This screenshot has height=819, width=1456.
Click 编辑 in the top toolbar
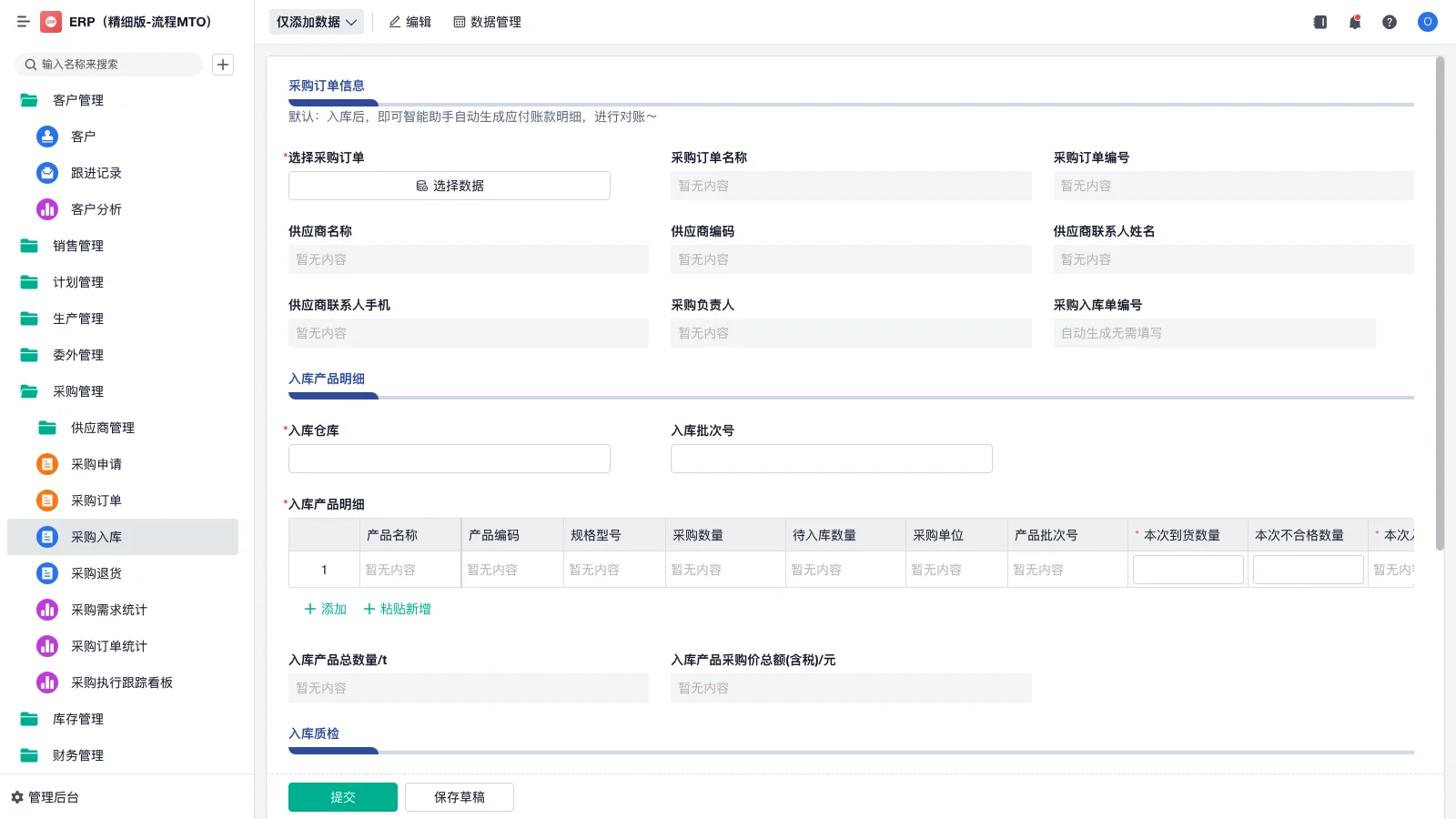tap(410, 22)
